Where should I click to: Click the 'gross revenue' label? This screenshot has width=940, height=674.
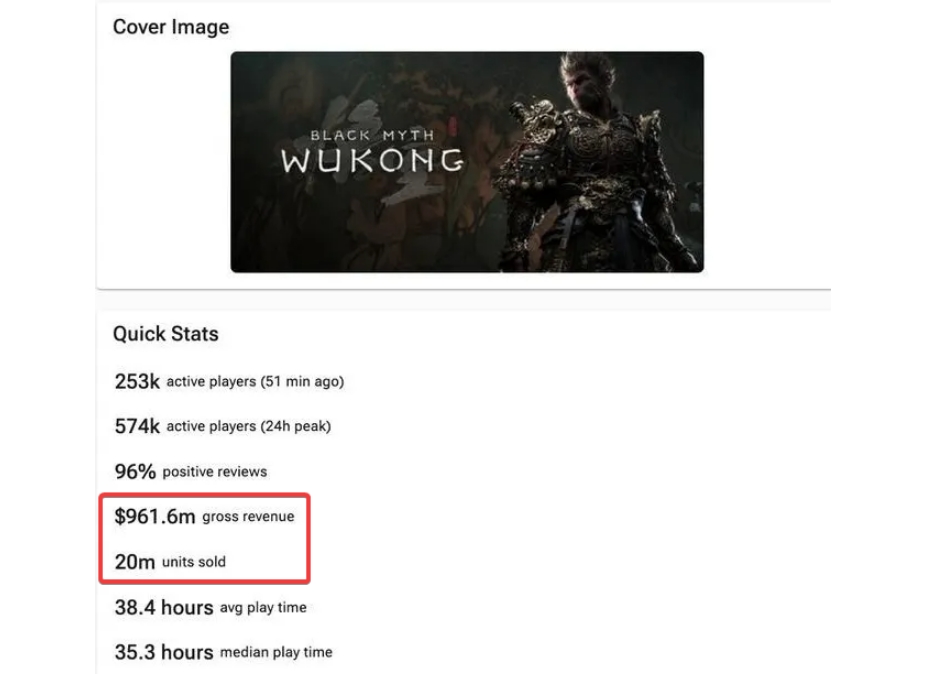coord(248,517)
